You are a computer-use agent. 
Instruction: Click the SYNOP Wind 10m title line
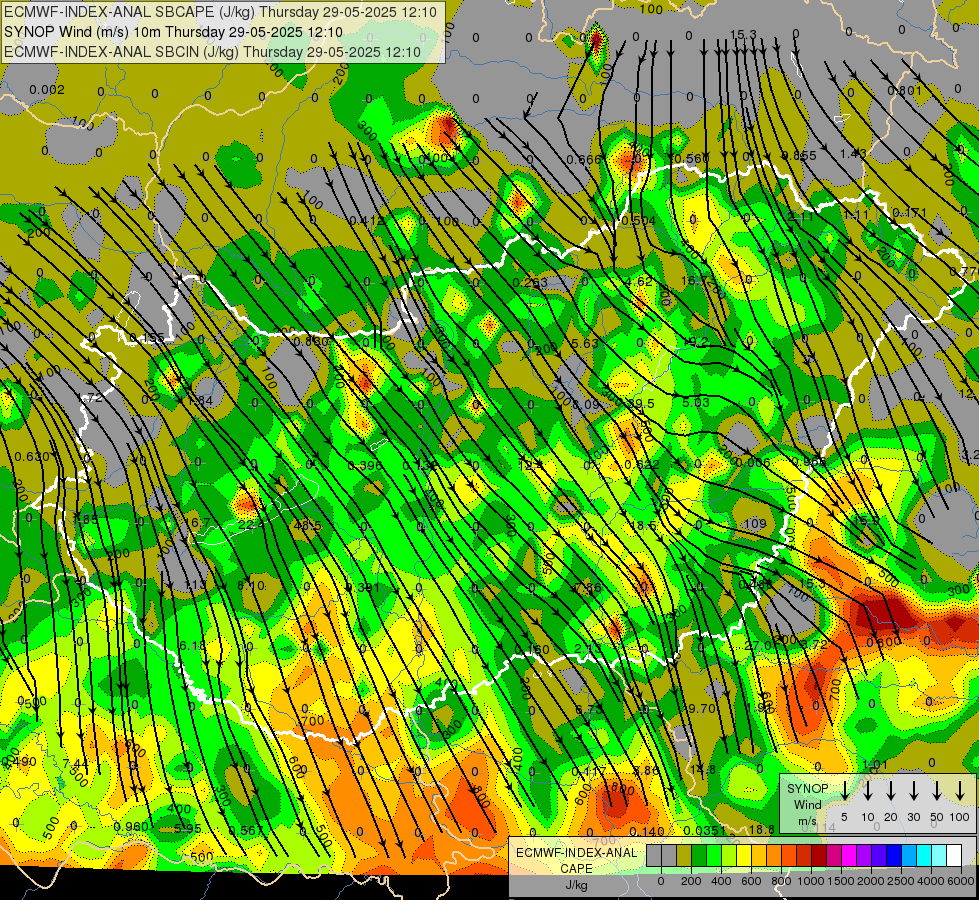pos(174,32)
